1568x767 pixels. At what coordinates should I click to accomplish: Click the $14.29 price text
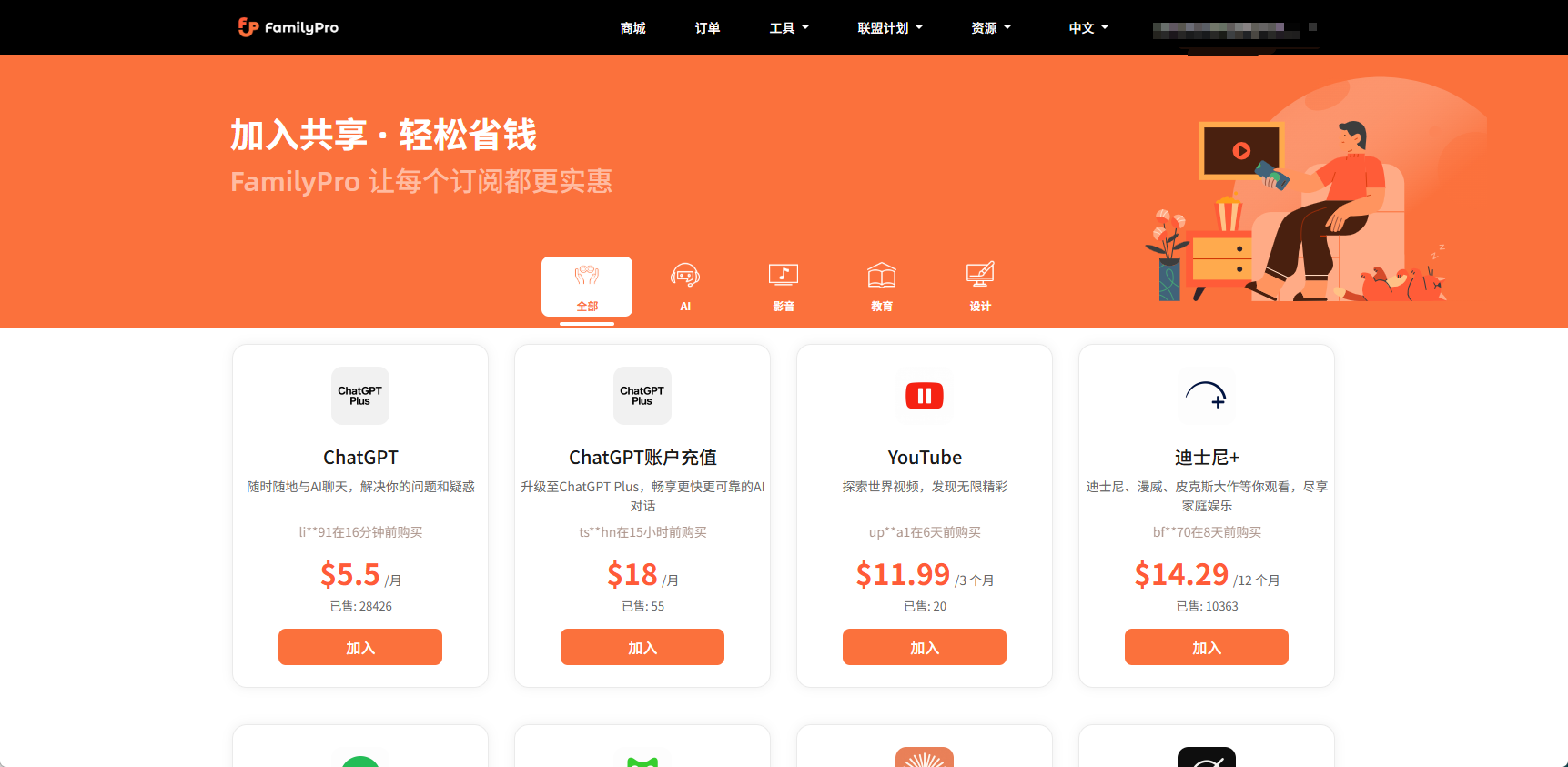point(1181,575)
